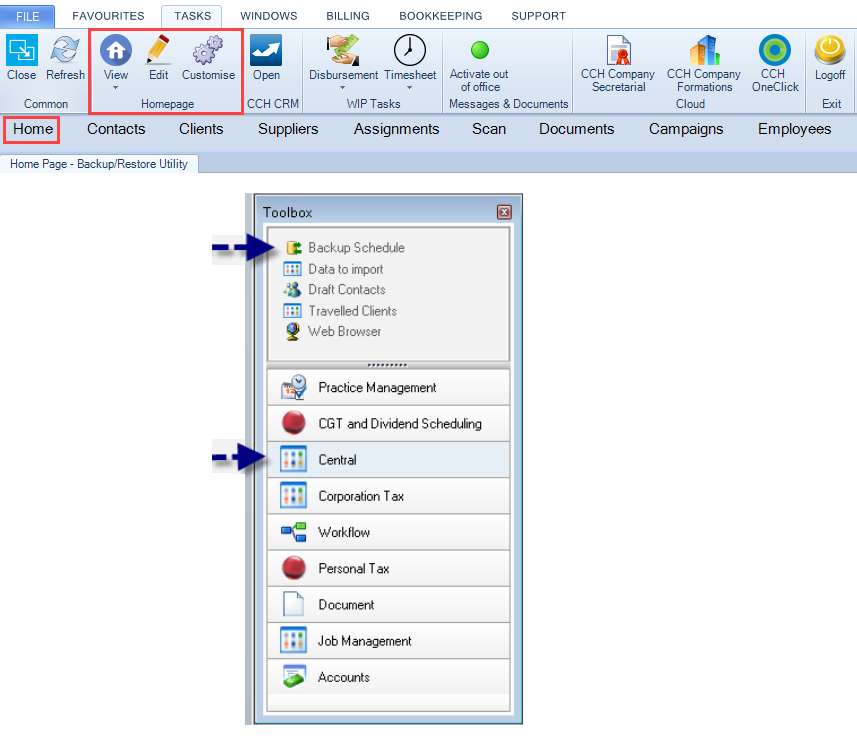Viewport: 857px width, 754px height.
Task: Expand the Disbursement dropdown arrow
Action: tap(343, 88)
